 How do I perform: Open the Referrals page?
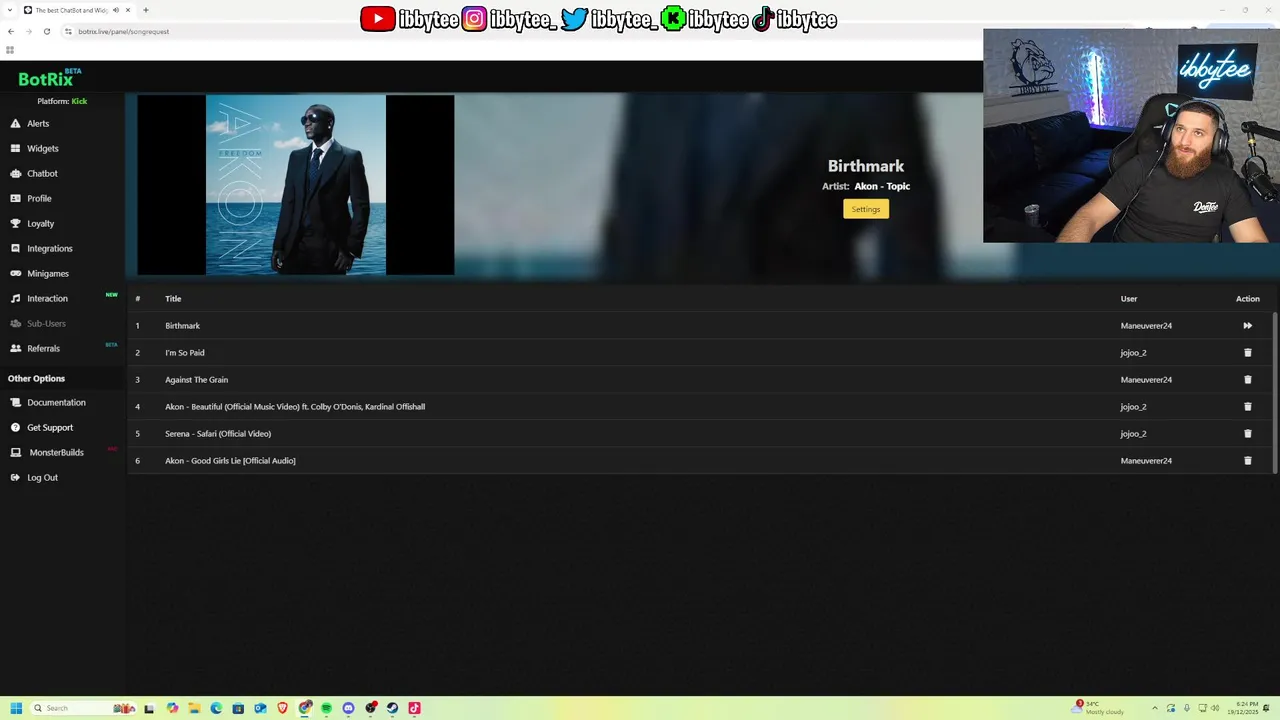point(43,349)
